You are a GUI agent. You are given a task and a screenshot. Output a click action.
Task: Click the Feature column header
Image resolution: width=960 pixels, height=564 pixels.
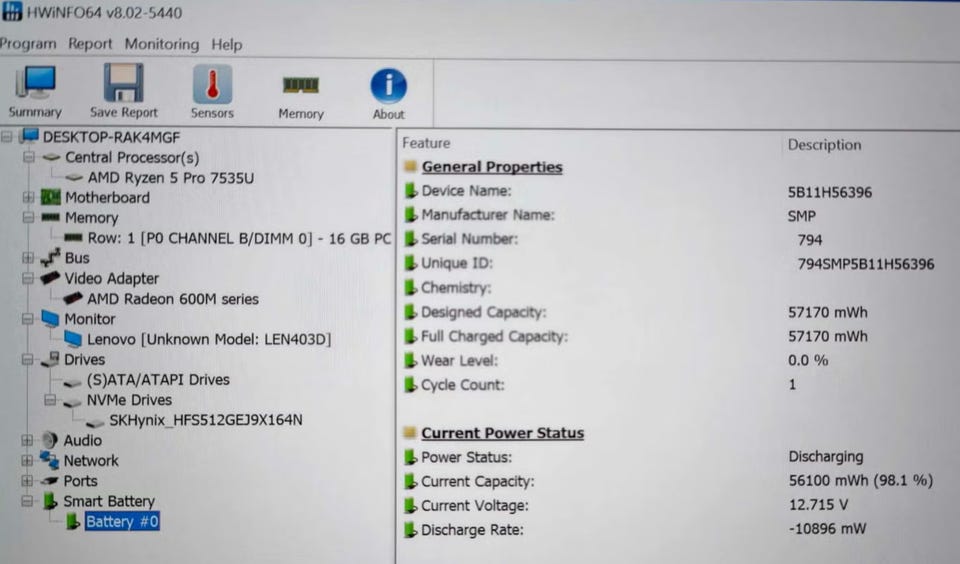point(426,143)
